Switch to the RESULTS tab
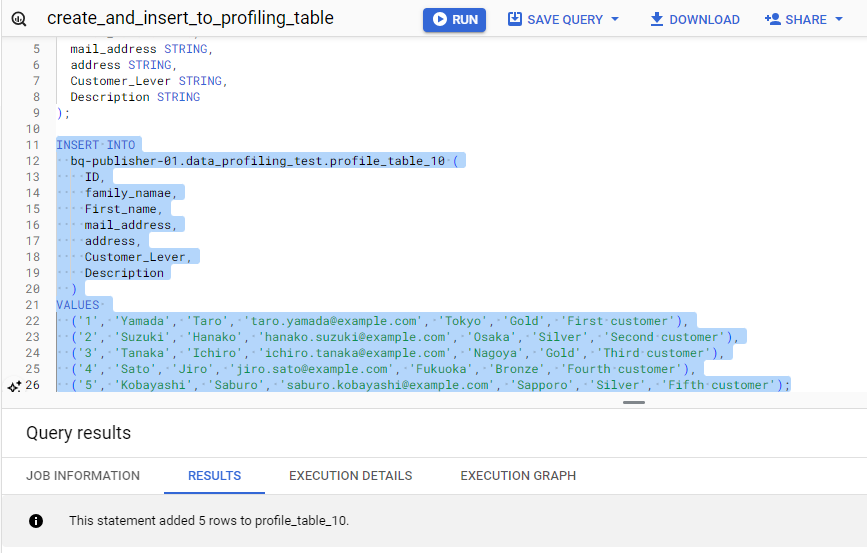The image size is (867, 553). [215, 476]
